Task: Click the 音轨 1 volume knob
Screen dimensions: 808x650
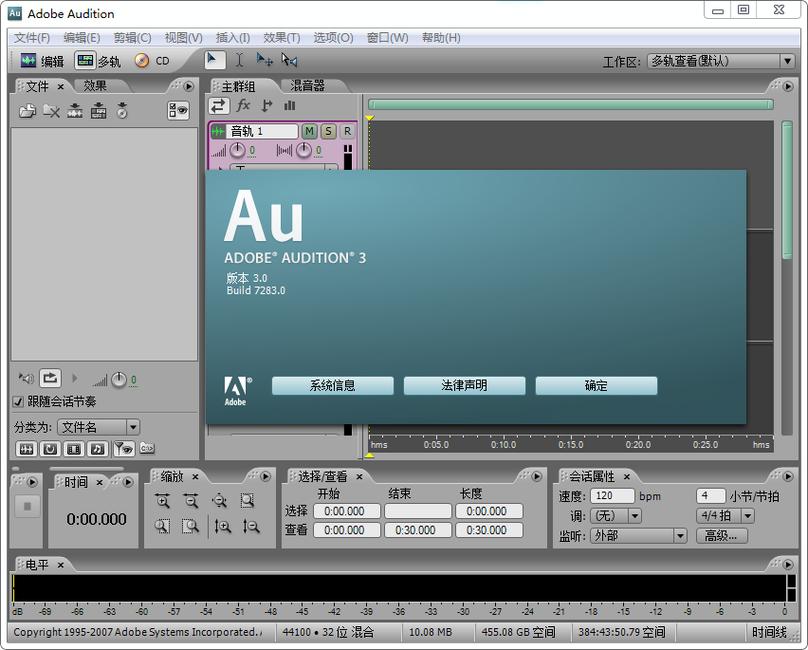Action: click(x=237, y=151)
